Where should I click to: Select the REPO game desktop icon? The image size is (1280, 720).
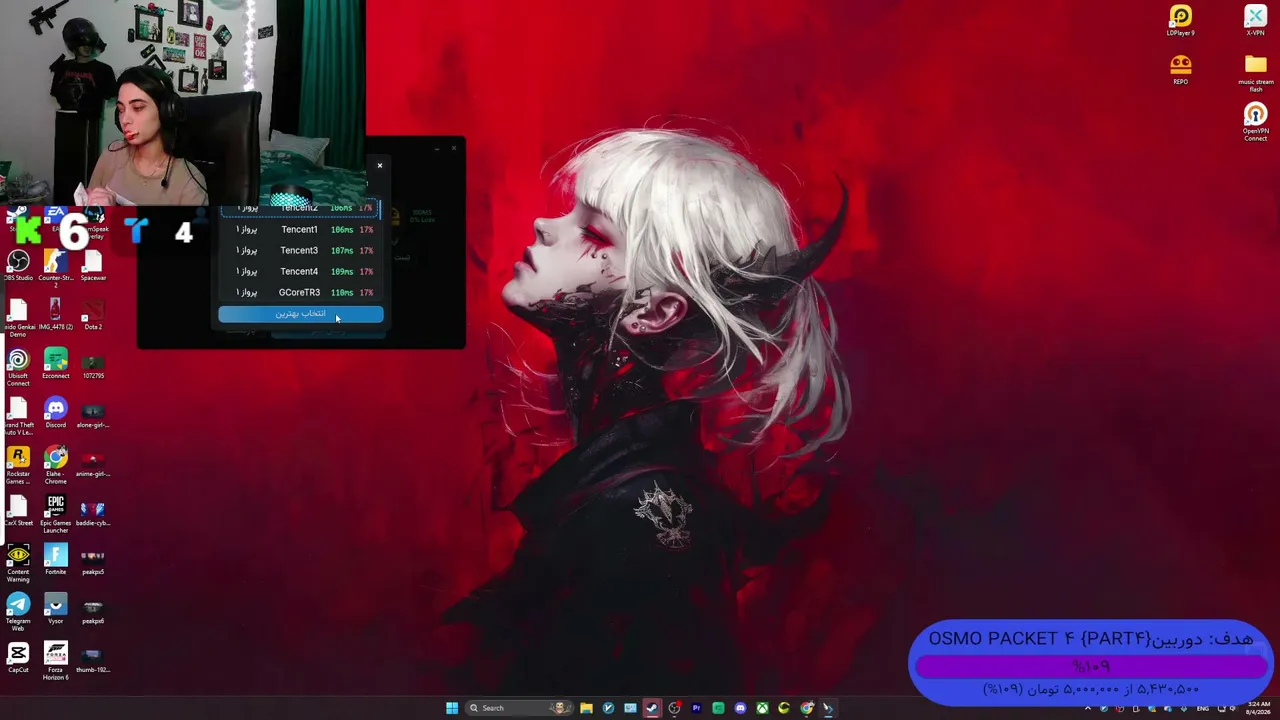(x=1181, y=69)
